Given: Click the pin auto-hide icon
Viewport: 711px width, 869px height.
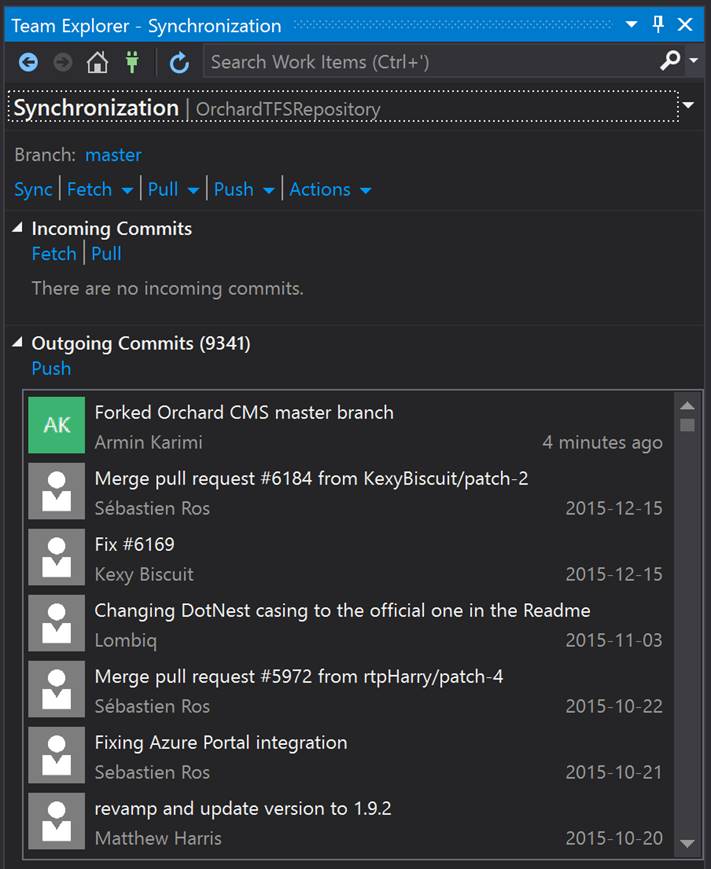Looking at the screenshot, I should coord(658,24).
